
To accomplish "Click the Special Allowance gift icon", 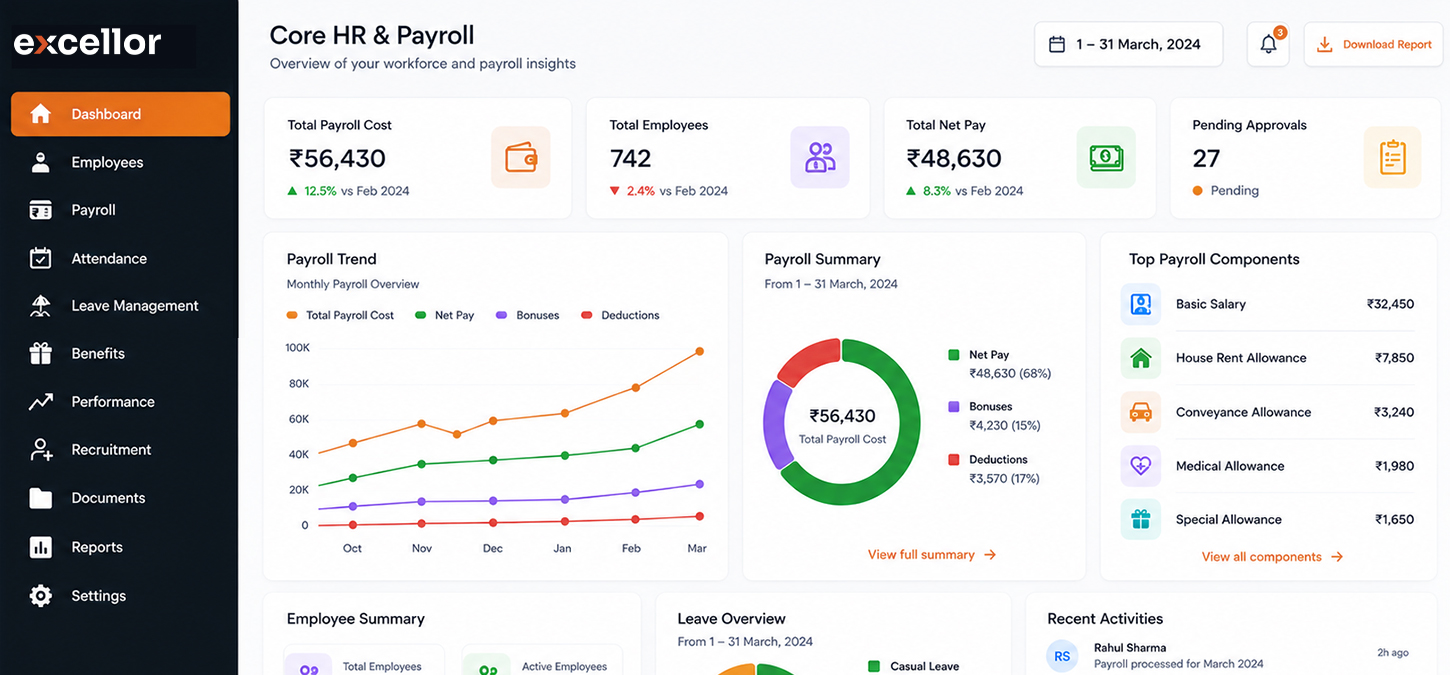I will click(x=1141, y=519).
